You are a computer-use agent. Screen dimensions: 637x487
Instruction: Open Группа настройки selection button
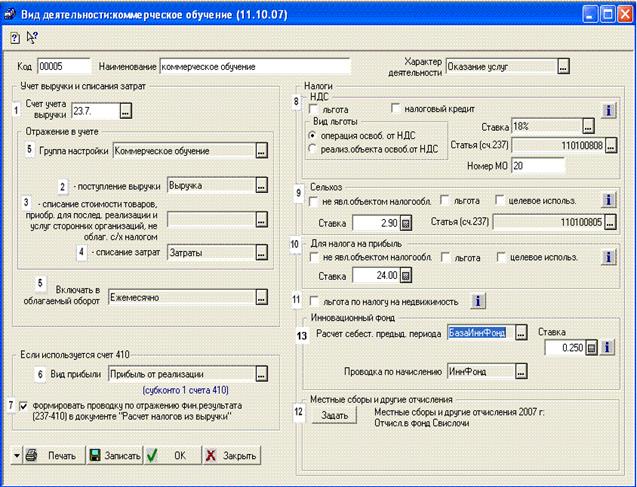tap(261, 151)
